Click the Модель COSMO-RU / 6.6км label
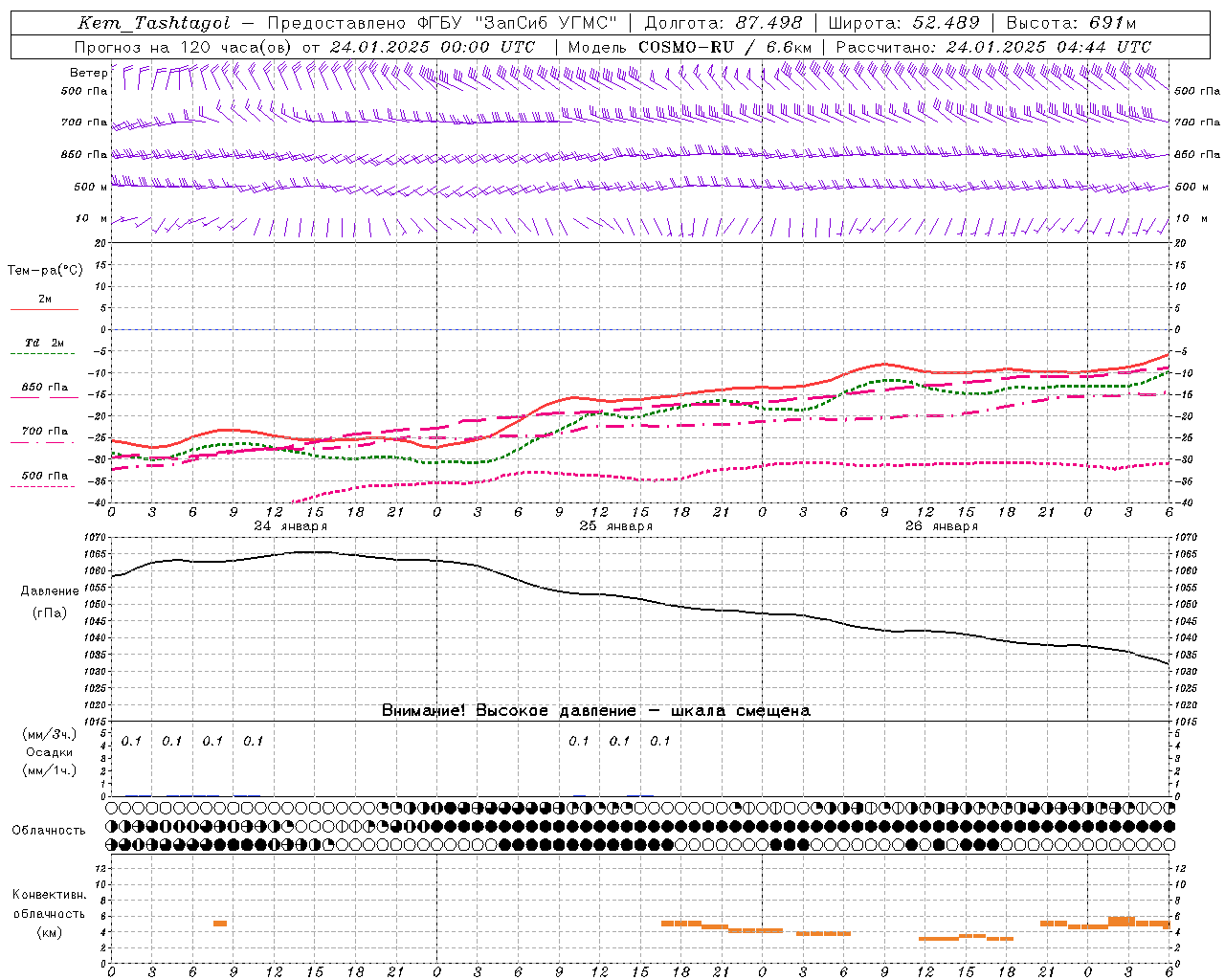Screen dimensions: 1225x980 tap(690, 47)
